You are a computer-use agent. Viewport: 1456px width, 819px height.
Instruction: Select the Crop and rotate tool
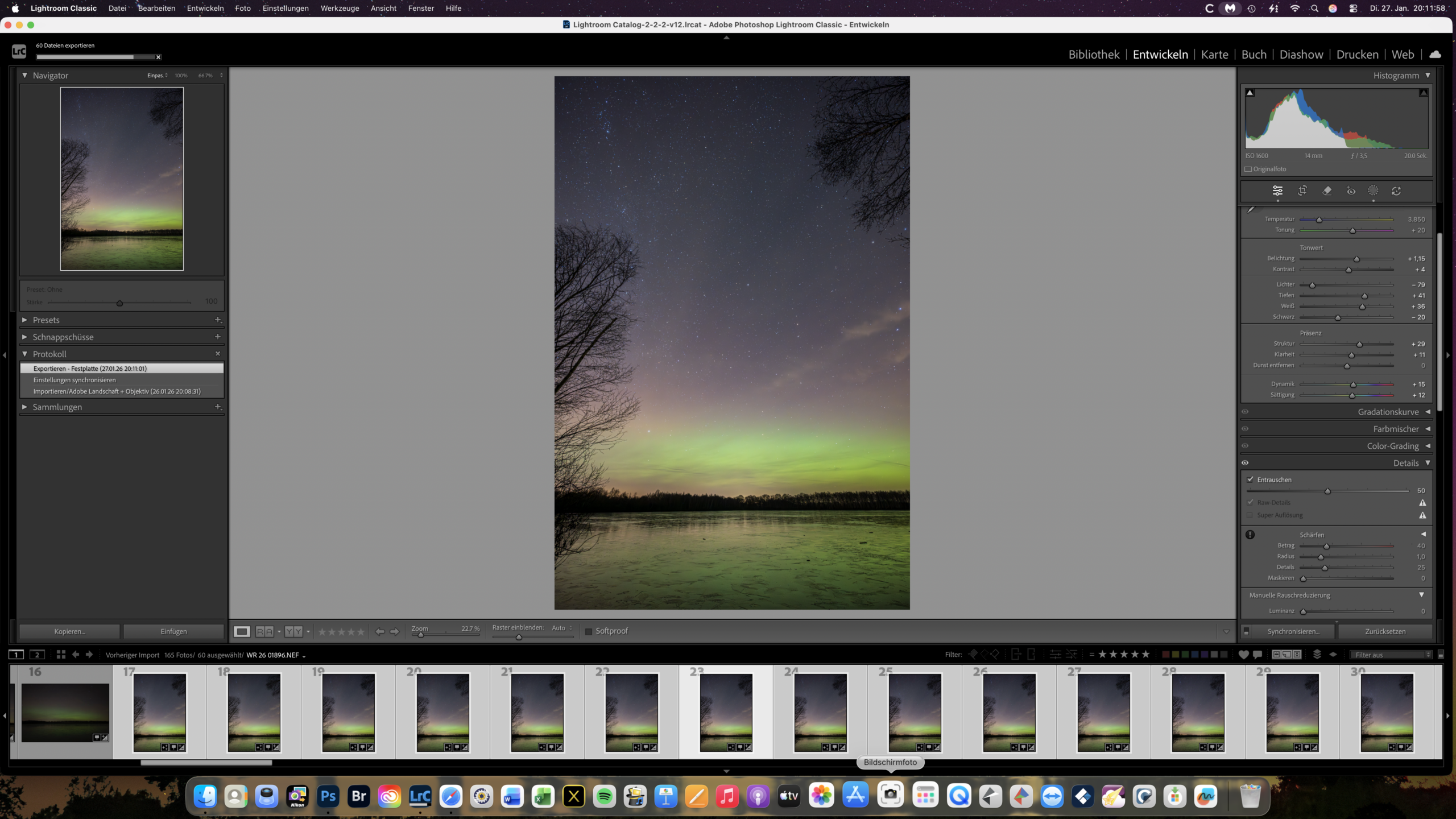(1302, 191)
